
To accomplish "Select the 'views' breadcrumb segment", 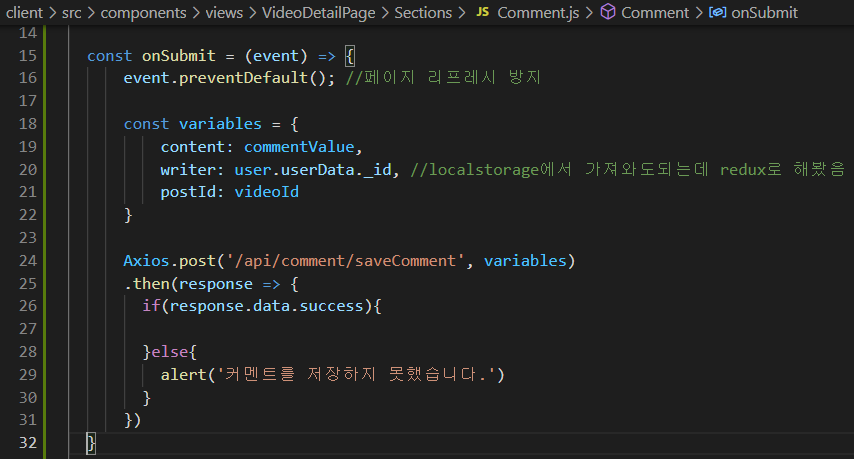I will (x=224, y=13).
